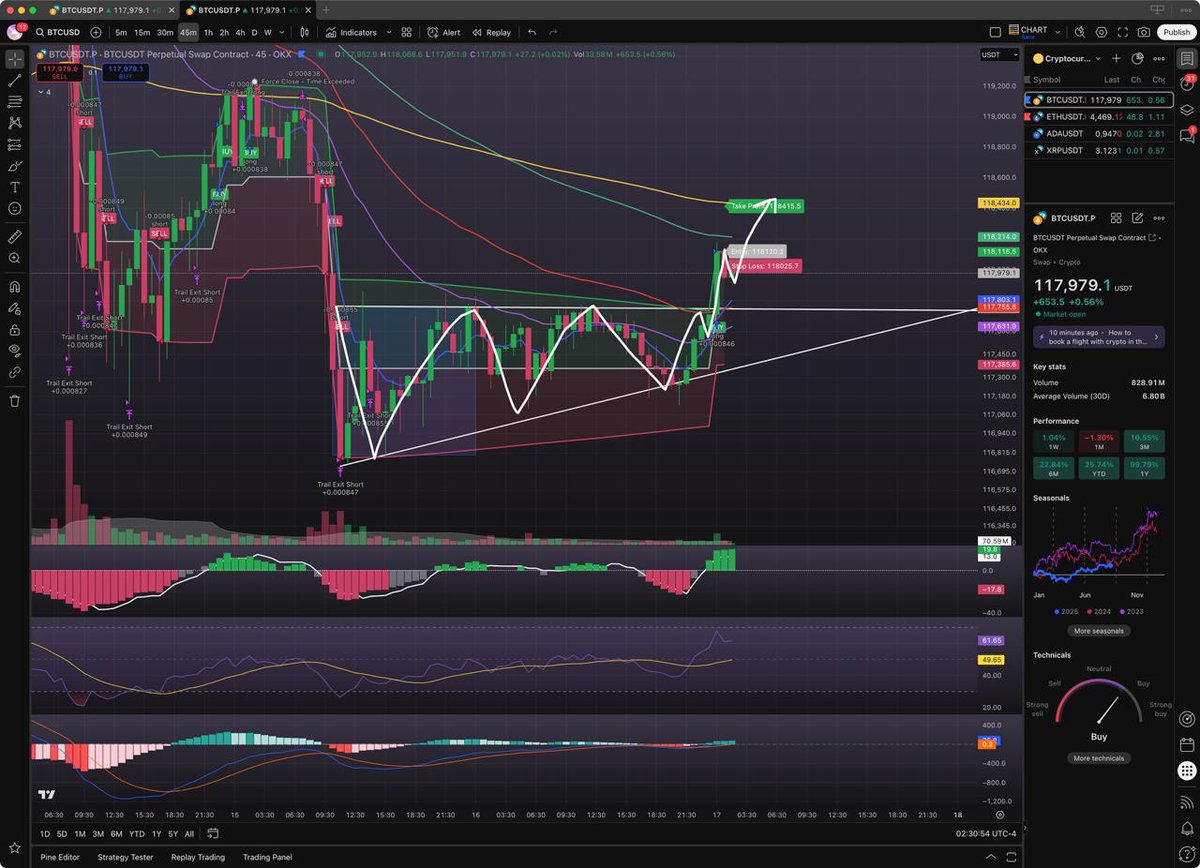The image size is (1200, 868).
Task: Click the BTCUSD symbol search field
Action: tap(58, 32)
